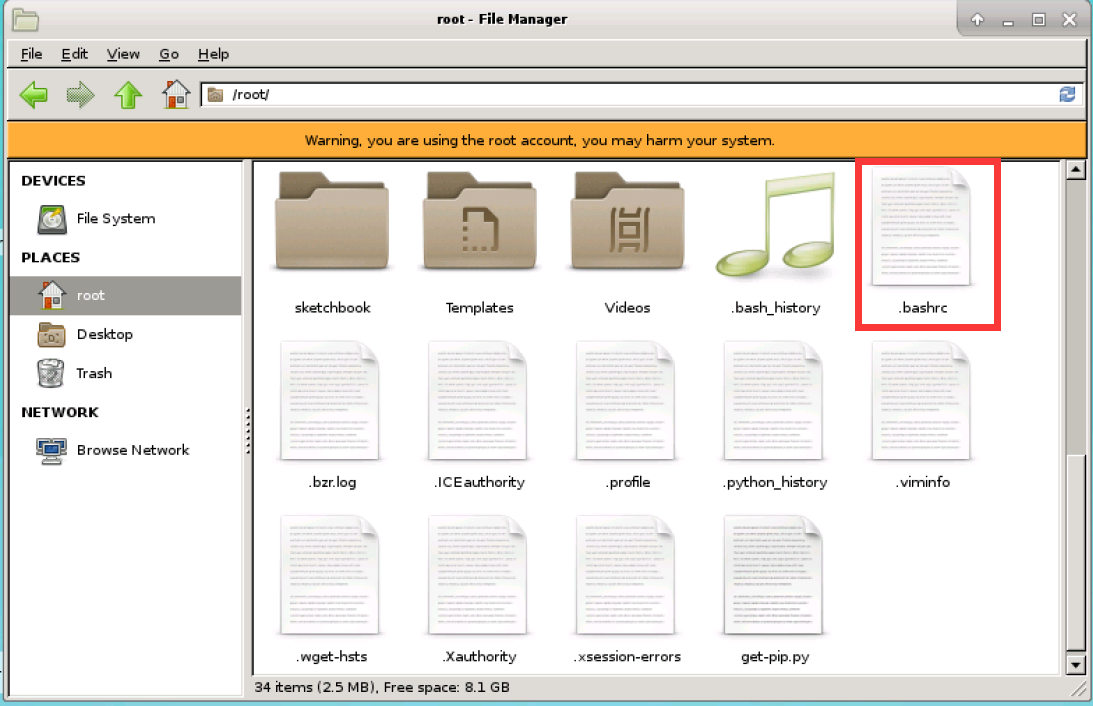Click the file list scrollbar down arrow
1093x706 pixels.
coord(1076,665)
